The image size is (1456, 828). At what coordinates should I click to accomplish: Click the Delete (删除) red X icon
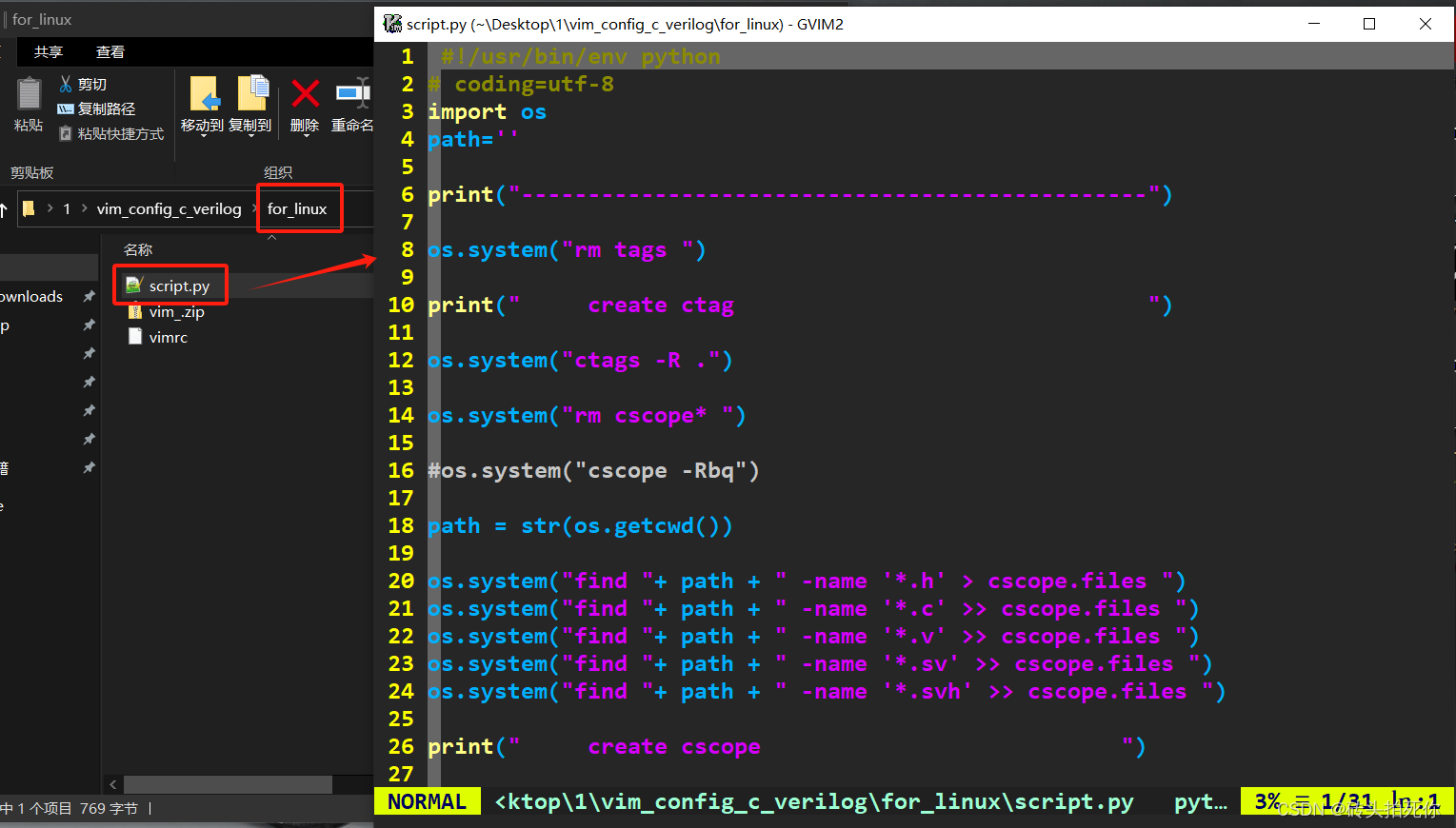[x=304, y=95]
